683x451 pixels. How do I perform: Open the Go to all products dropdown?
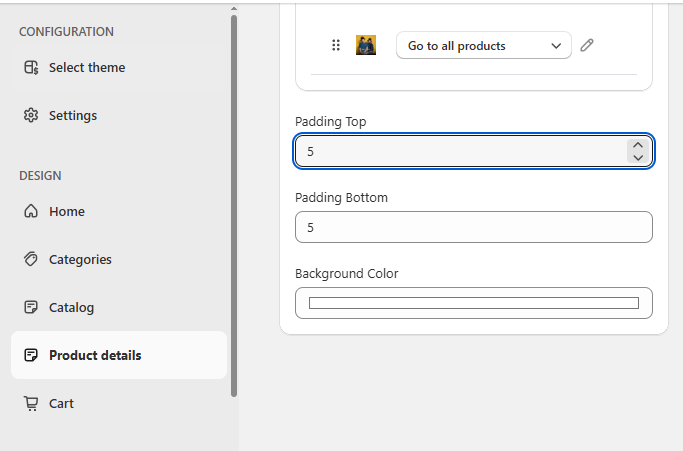click(484, 45)
